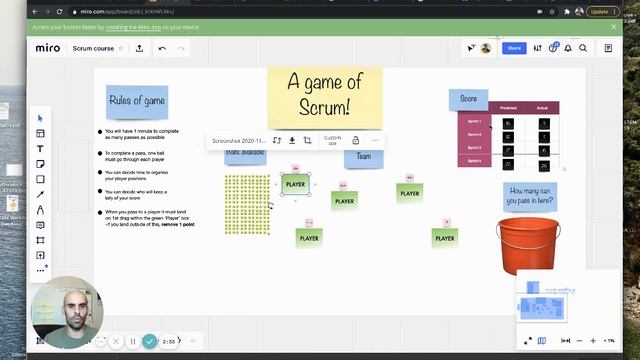Click the user avatar in Miro top bar
The image size is (640, 360).
click(486, 48)
